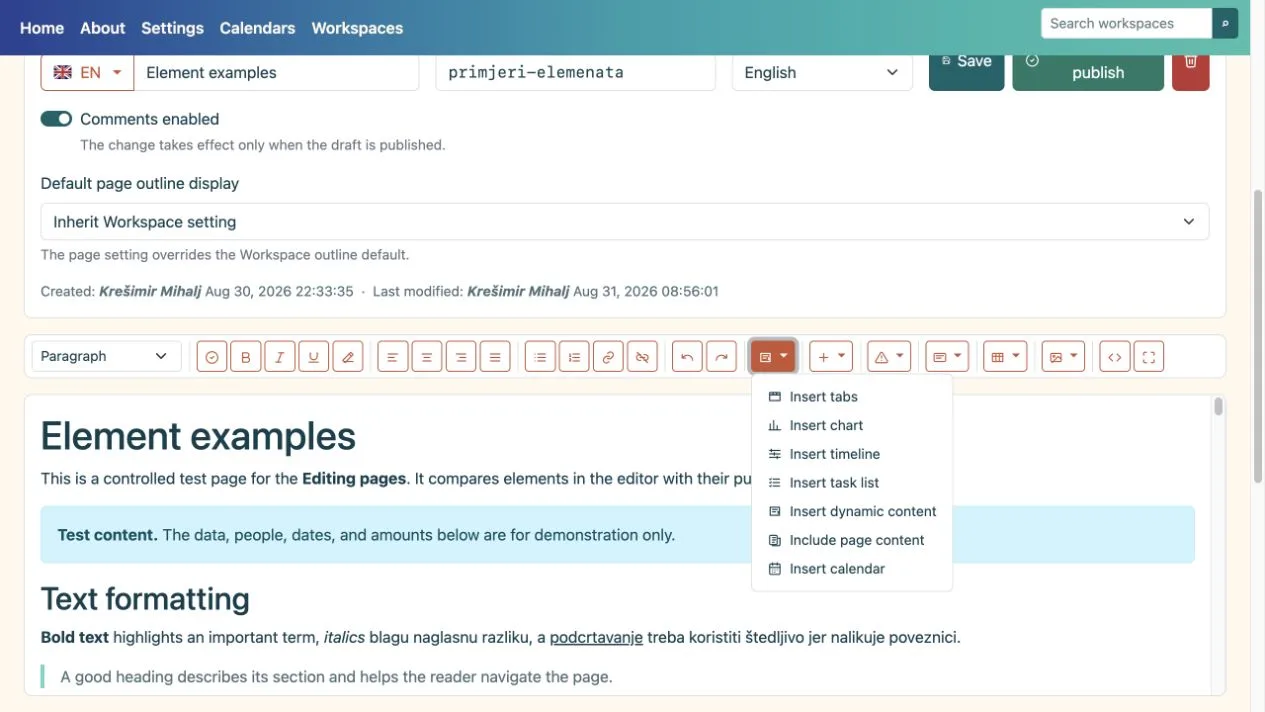Image resolution: width=1265 pixels, height=712 pixels.
Task: Insert a numbered list
Action: tap(574, 357)
